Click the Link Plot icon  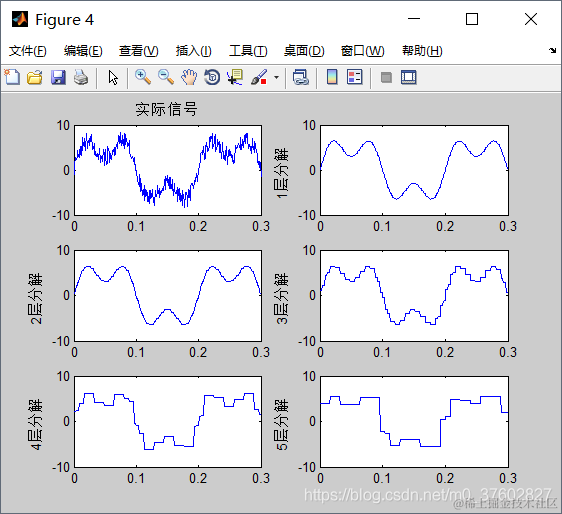[x=300, y=77]
